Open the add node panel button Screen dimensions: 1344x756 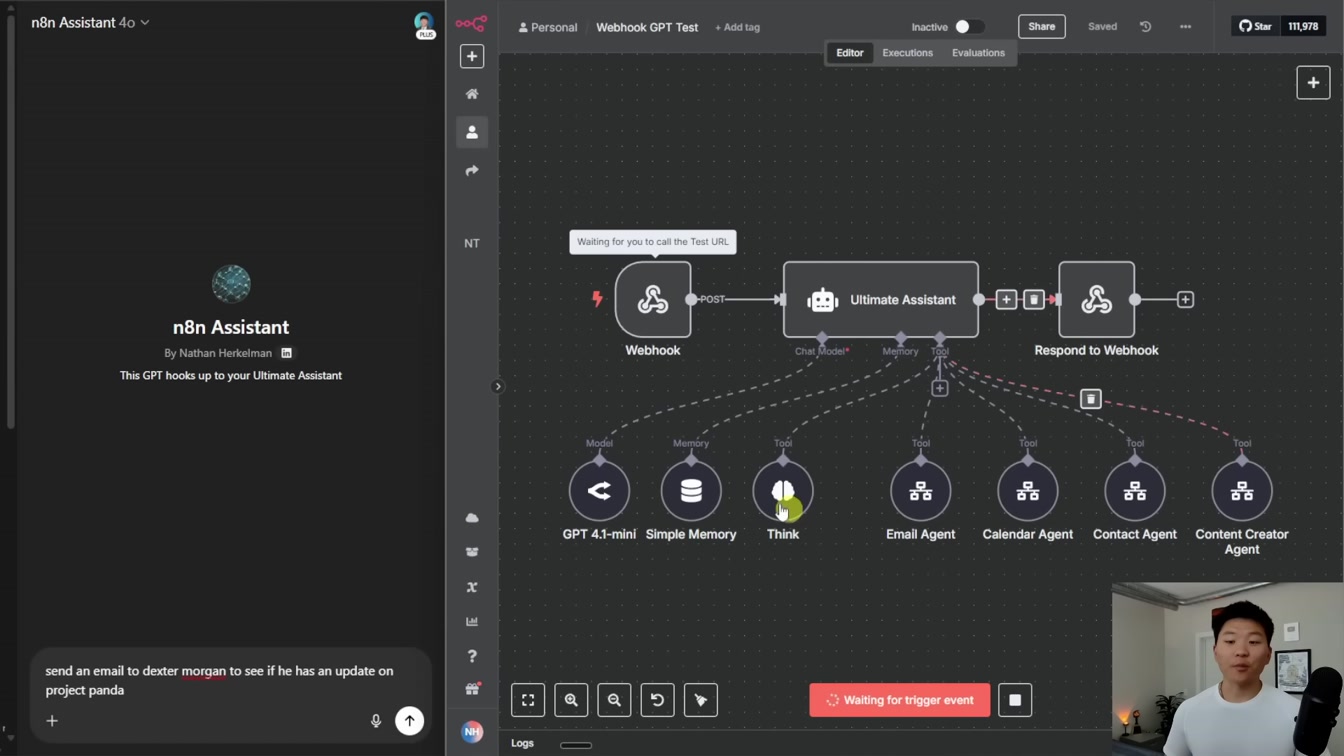1313,83
